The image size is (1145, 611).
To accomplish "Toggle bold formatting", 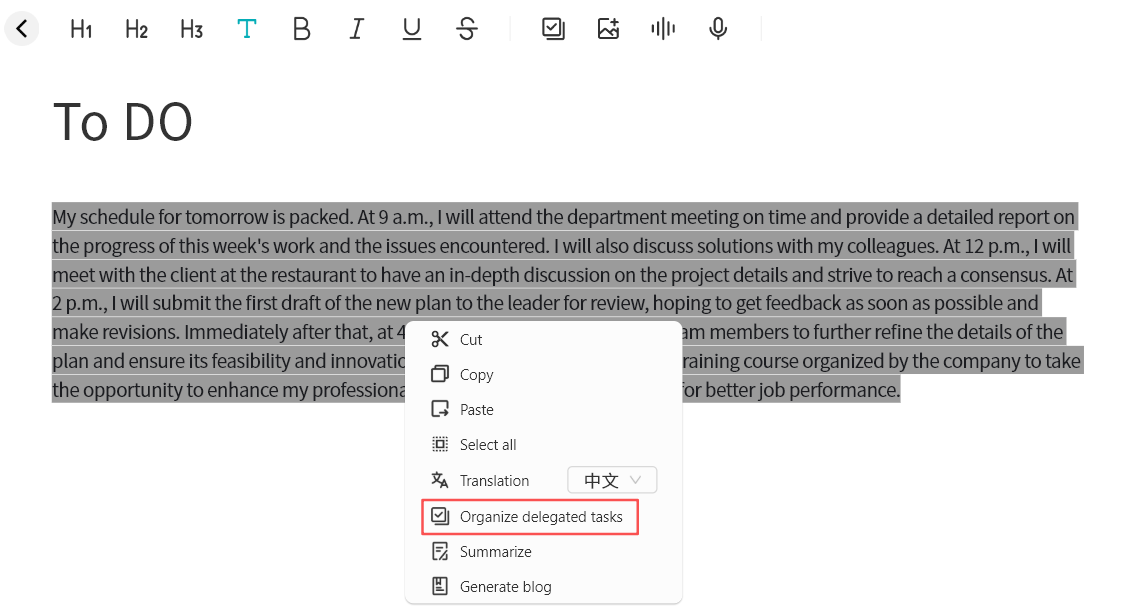I will tap(301, 29).
